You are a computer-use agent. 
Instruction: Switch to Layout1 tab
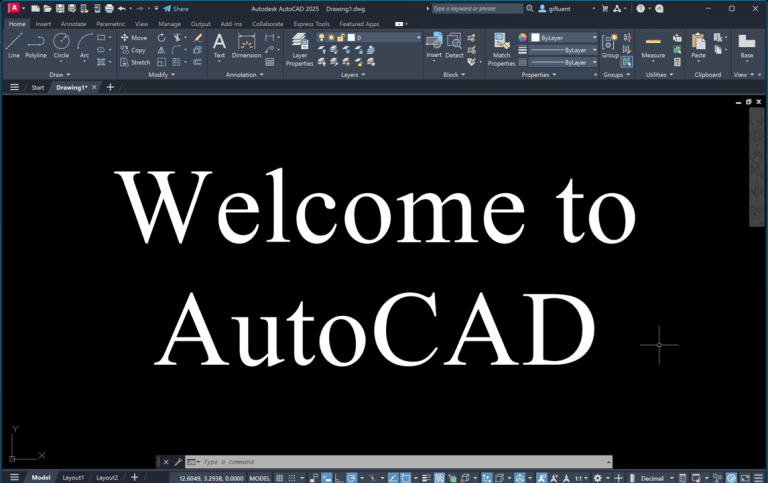click(73, 477)
